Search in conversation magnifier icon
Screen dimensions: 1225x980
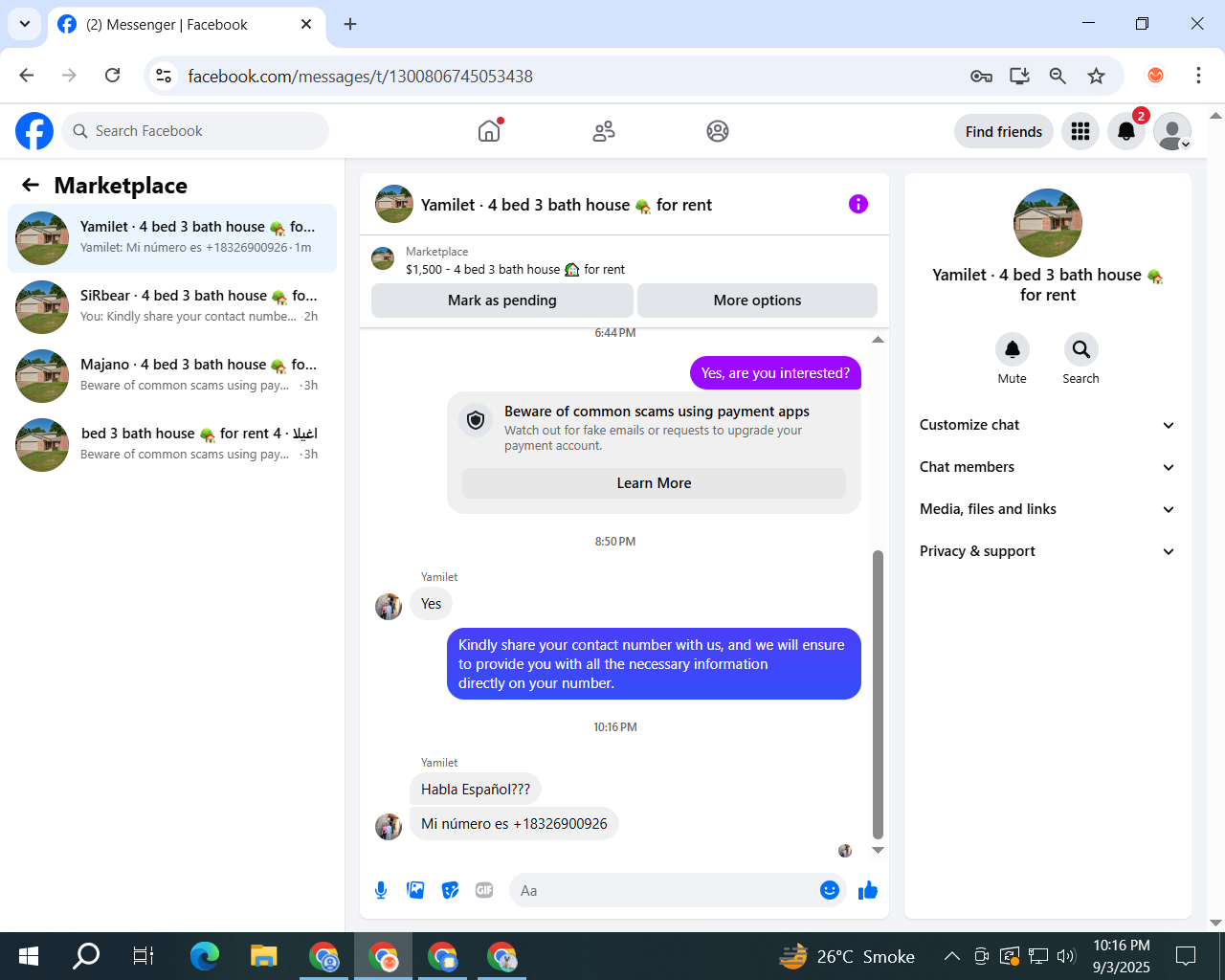[x=1080, y=349]
